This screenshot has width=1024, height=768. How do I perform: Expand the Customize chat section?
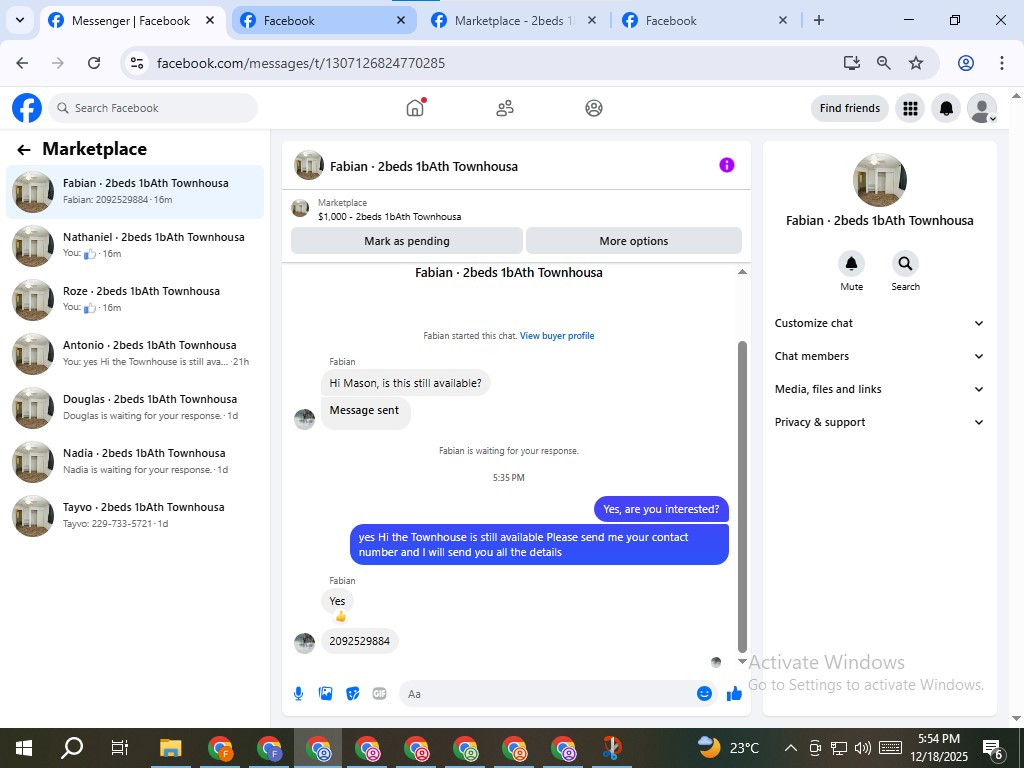tap(879, 323)
